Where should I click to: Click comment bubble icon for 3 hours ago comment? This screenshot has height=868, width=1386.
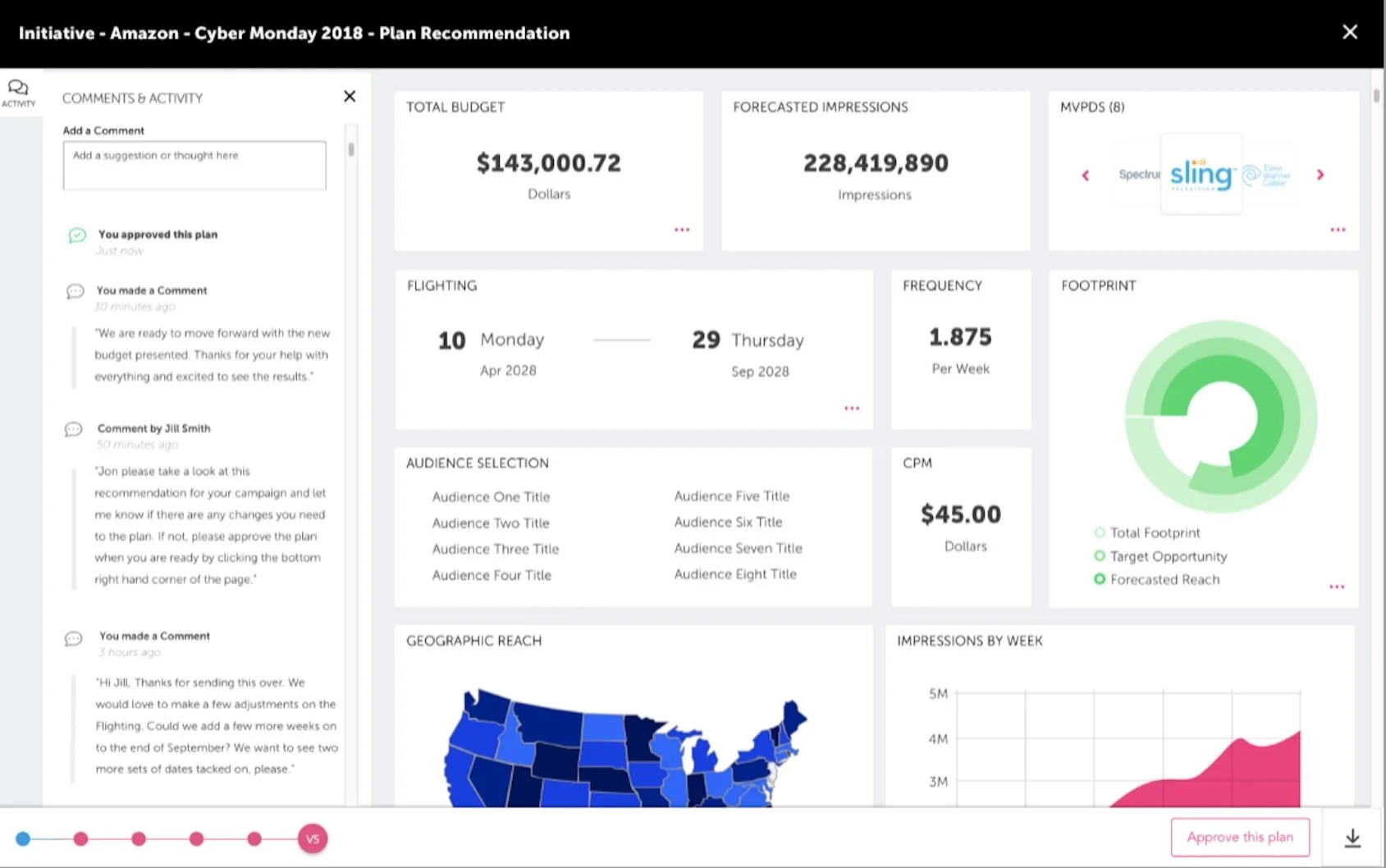tap(73, 638)
